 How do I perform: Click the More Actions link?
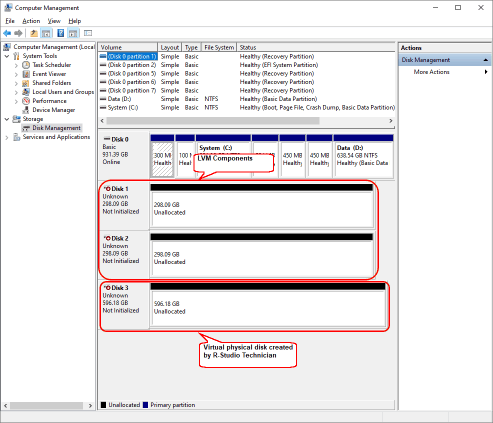point(431,72)
